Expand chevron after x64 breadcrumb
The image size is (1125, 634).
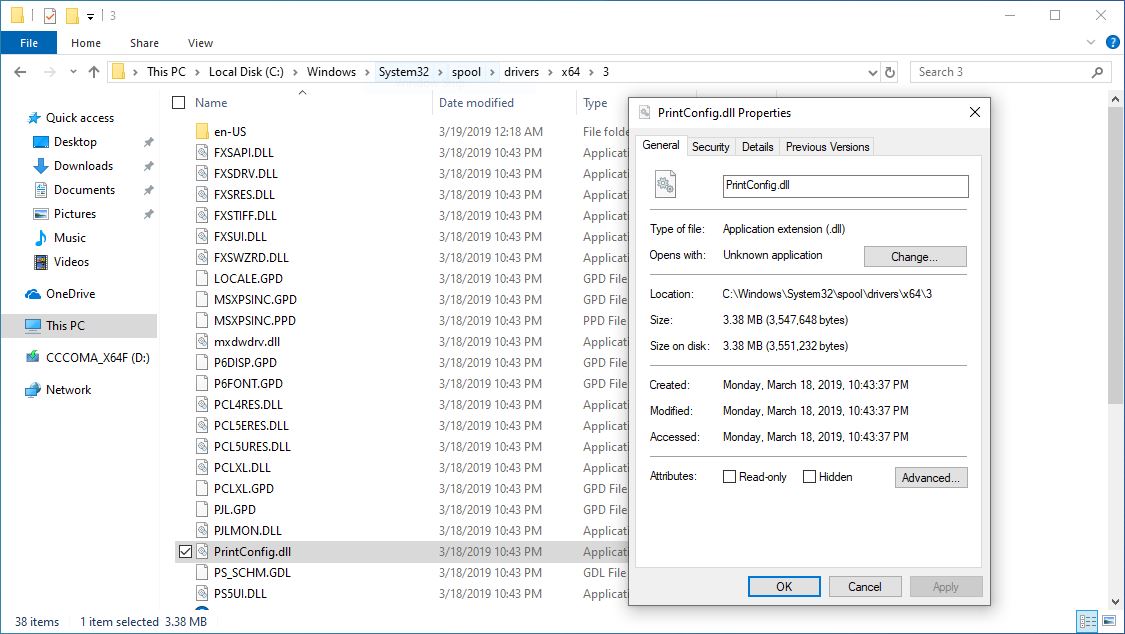(x=591, y=72)
